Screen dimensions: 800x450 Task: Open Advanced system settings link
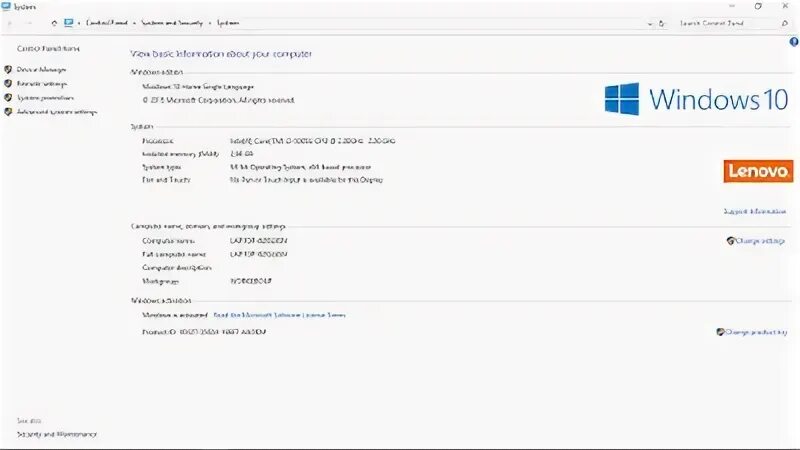pos(57,112)
